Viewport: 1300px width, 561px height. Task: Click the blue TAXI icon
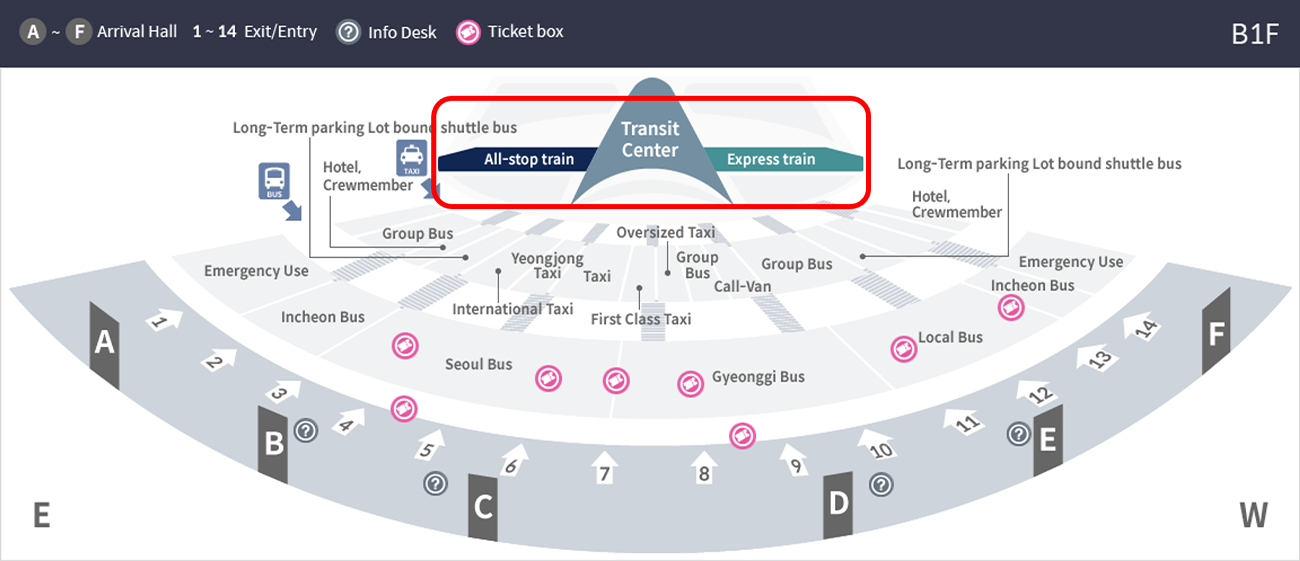click(411, 158)
